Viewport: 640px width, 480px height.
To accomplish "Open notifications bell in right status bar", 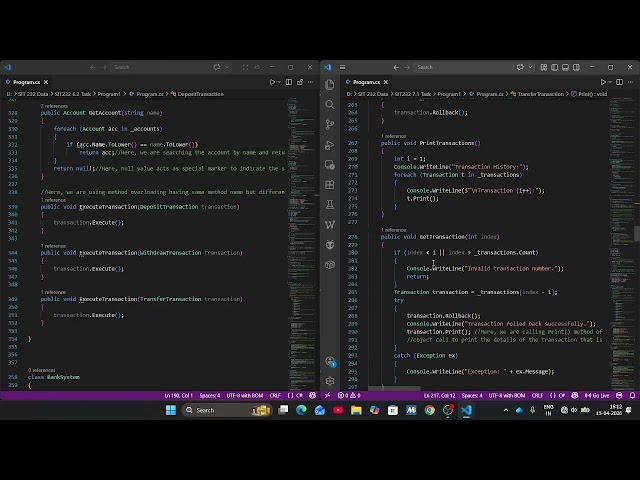I will [x=632, y=395].
